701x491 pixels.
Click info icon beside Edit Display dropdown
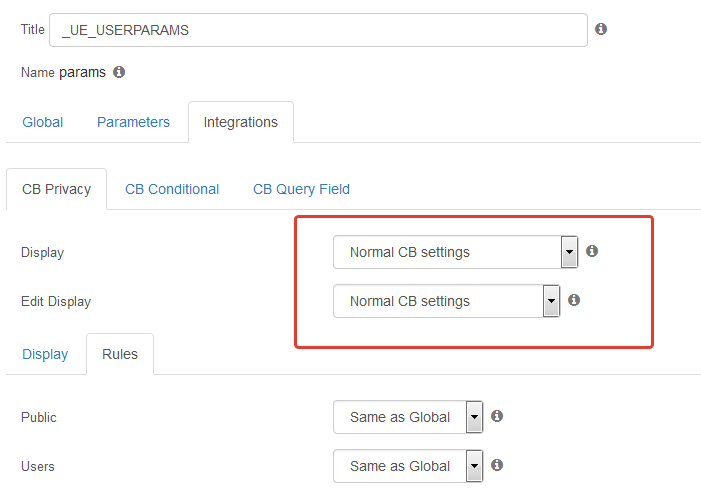(574, 300)
